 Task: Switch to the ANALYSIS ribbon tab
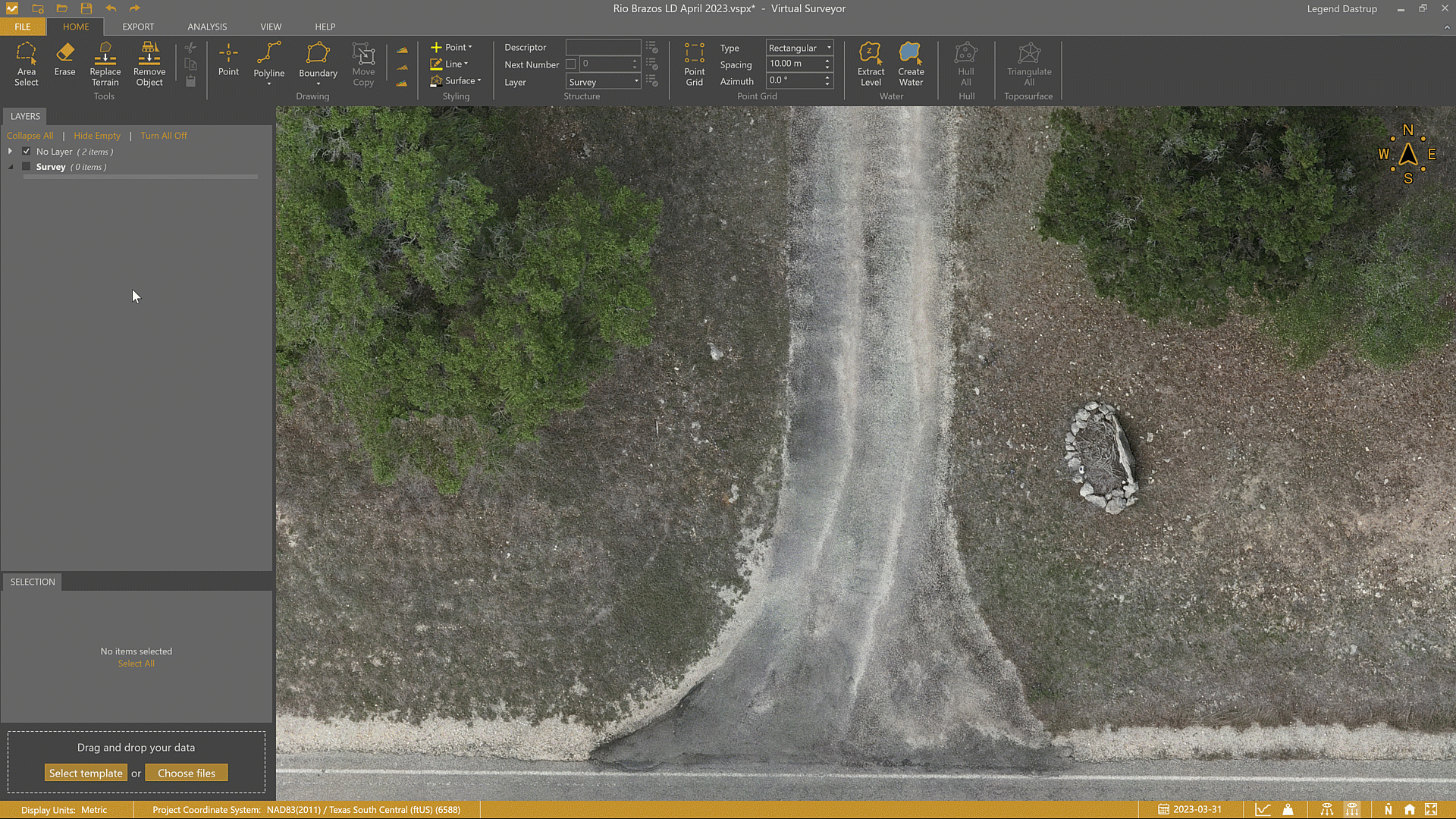click(207, 27)
